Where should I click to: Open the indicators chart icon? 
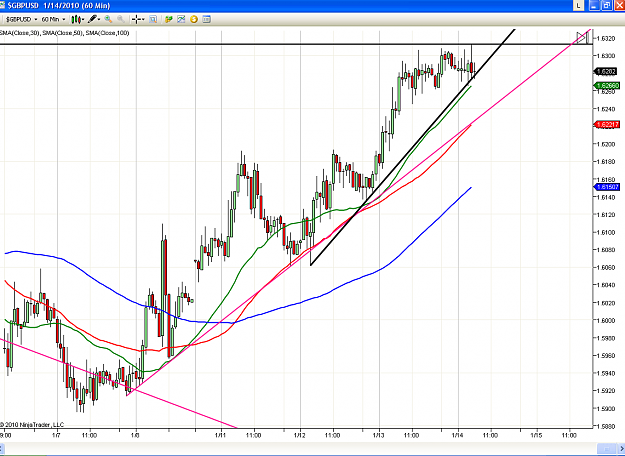181,19
